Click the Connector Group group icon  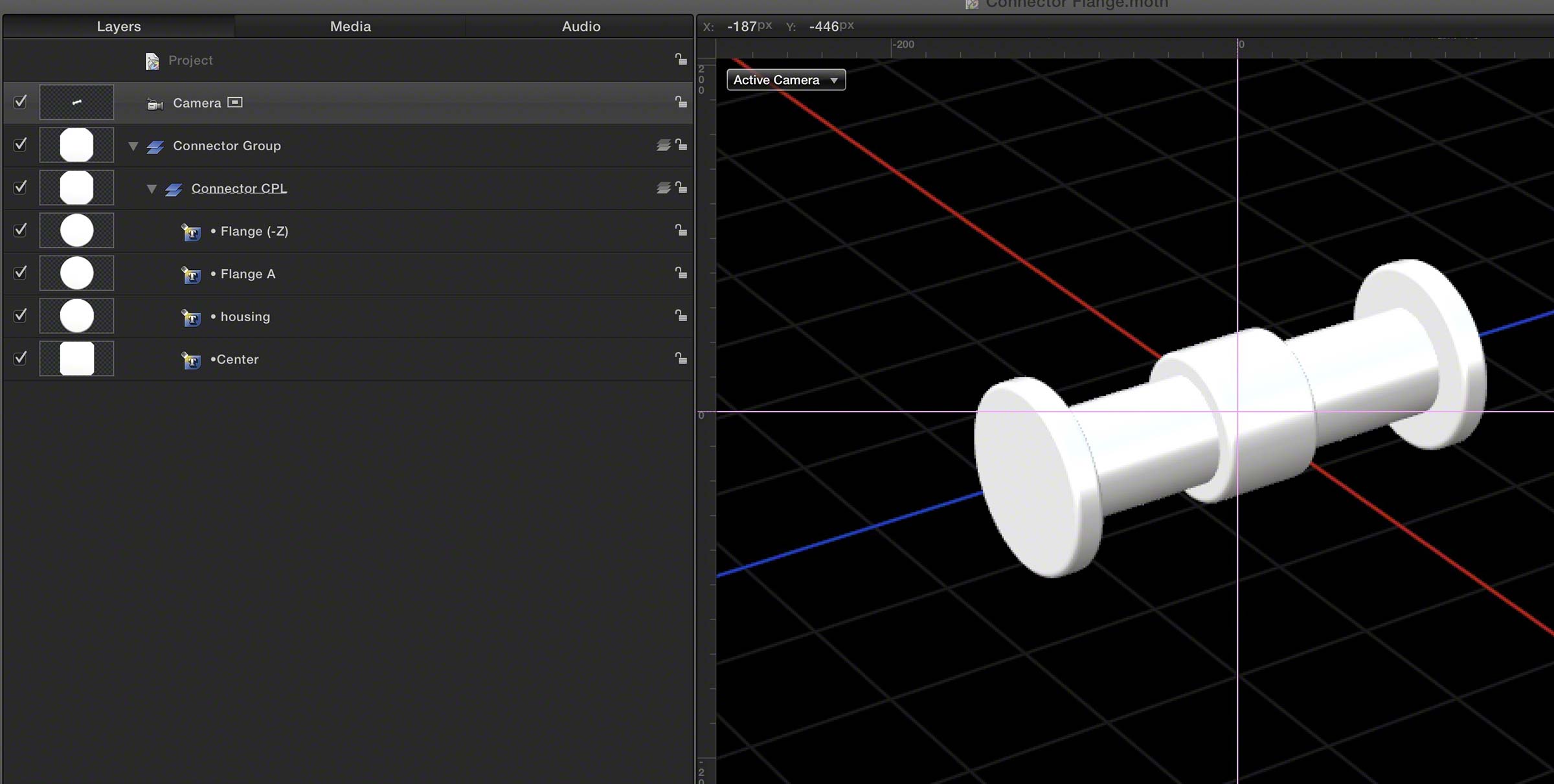[155, 147]
